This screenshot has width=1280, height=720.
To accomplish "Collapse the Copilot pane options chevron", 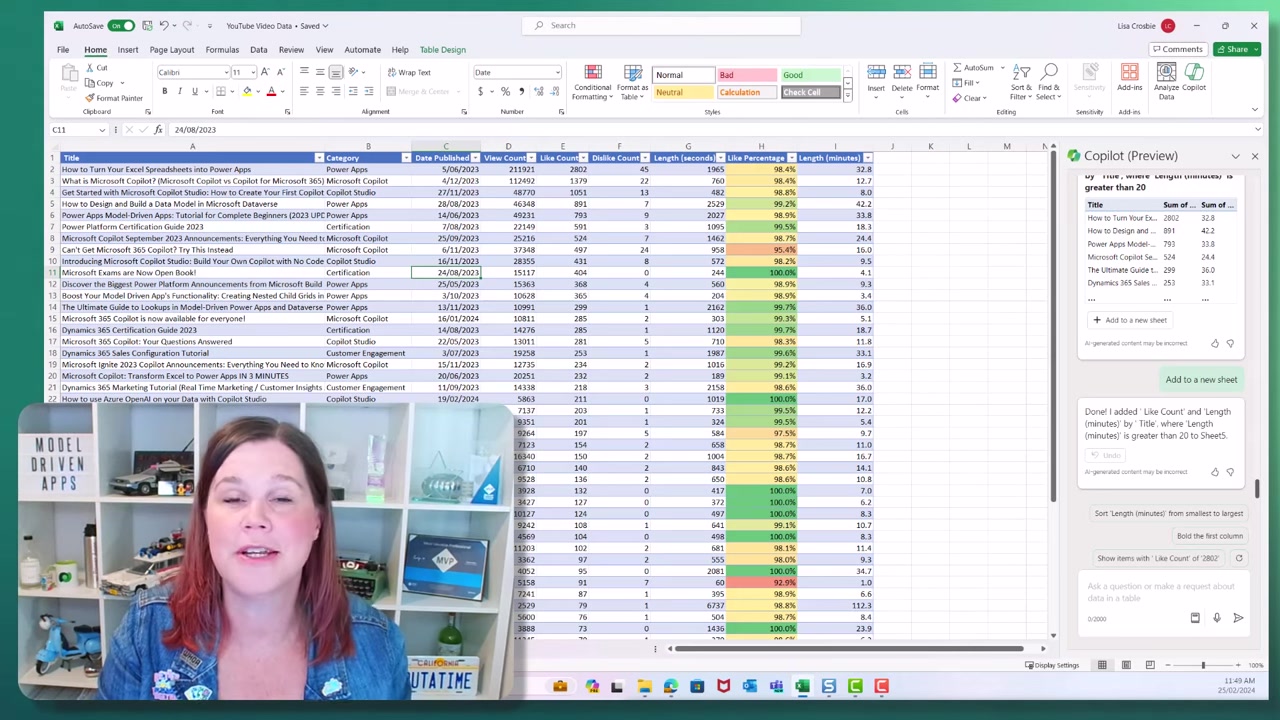I will 1235,156.
